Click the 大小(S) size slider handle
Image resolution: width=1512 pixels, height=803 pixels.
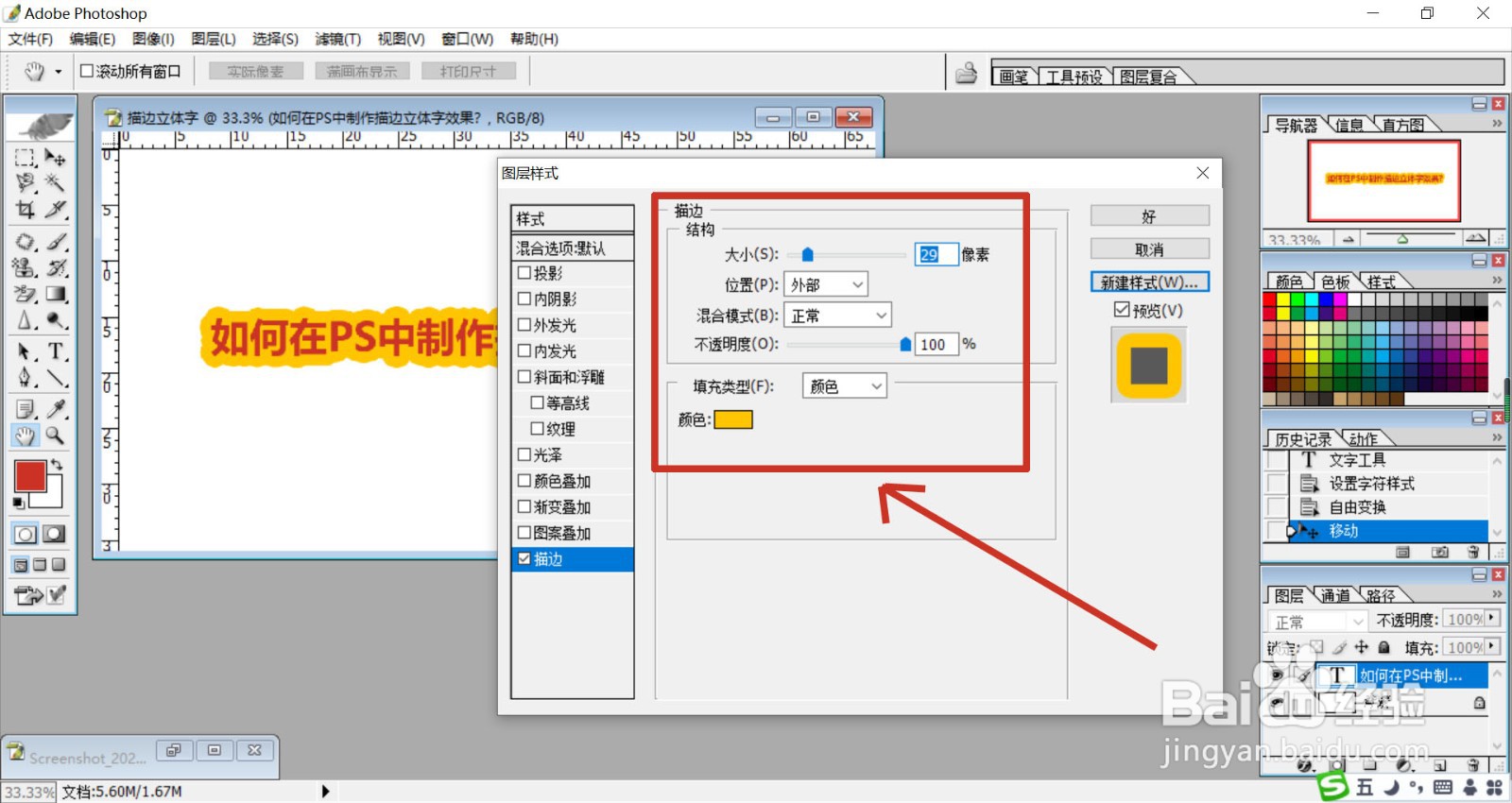(807, 254)
